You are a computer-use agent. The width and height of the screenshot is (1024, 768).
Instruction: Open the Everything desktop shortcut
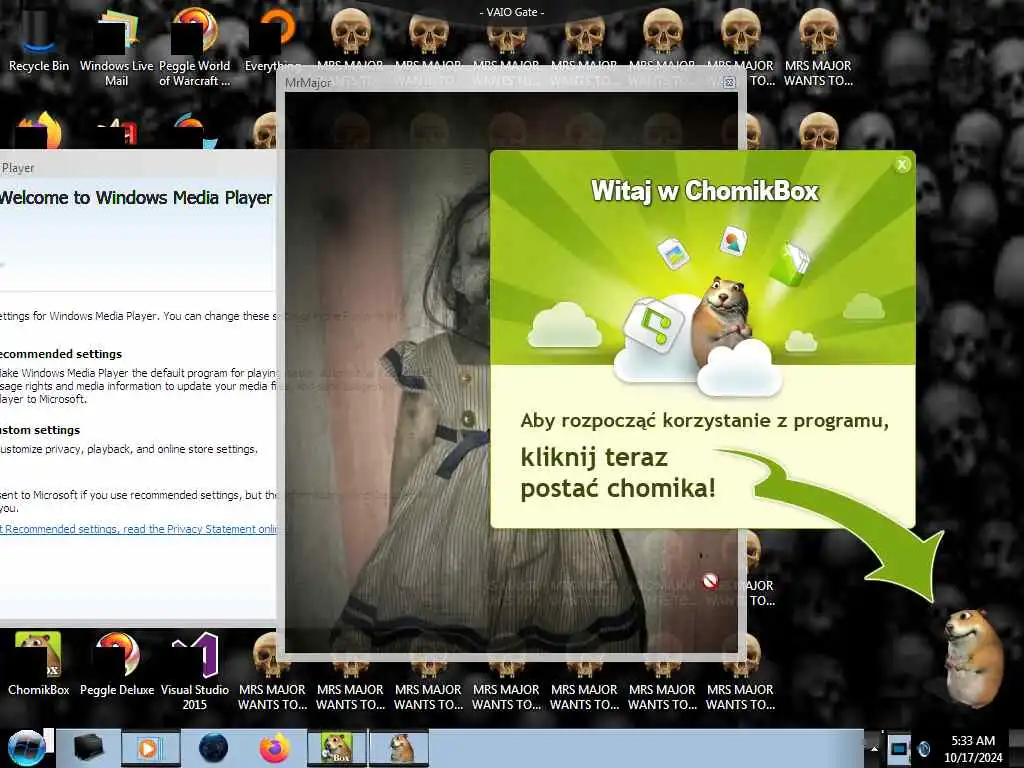[273, 40]
